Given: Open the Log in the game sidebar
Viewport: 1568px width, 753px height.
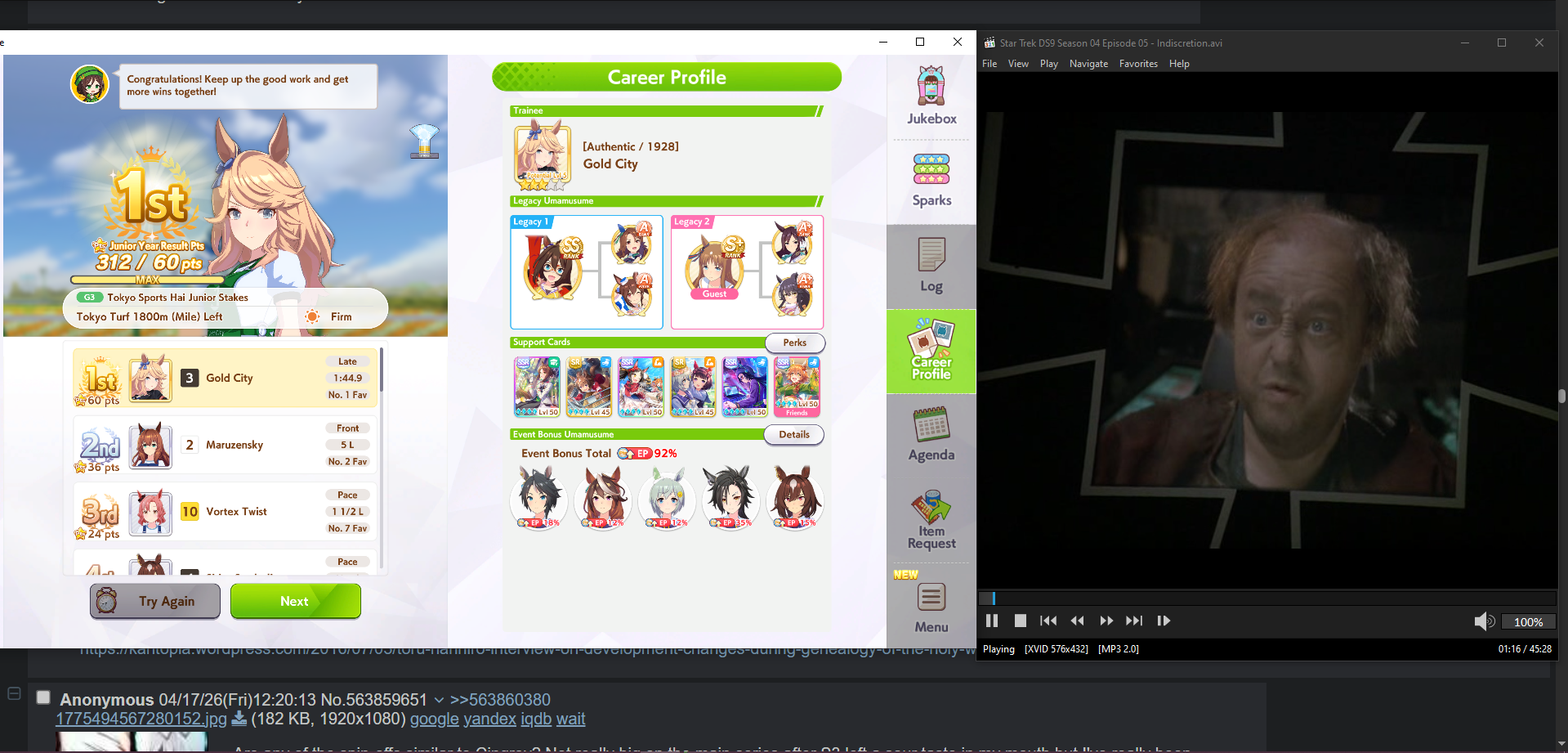Looking at the screenshot, I should point(931,265).
